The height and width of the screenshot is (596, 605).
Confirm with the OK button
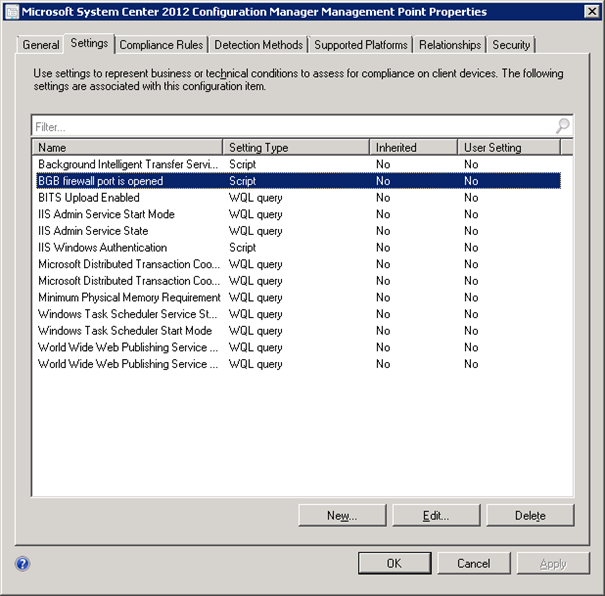click(x=394, y=563)
